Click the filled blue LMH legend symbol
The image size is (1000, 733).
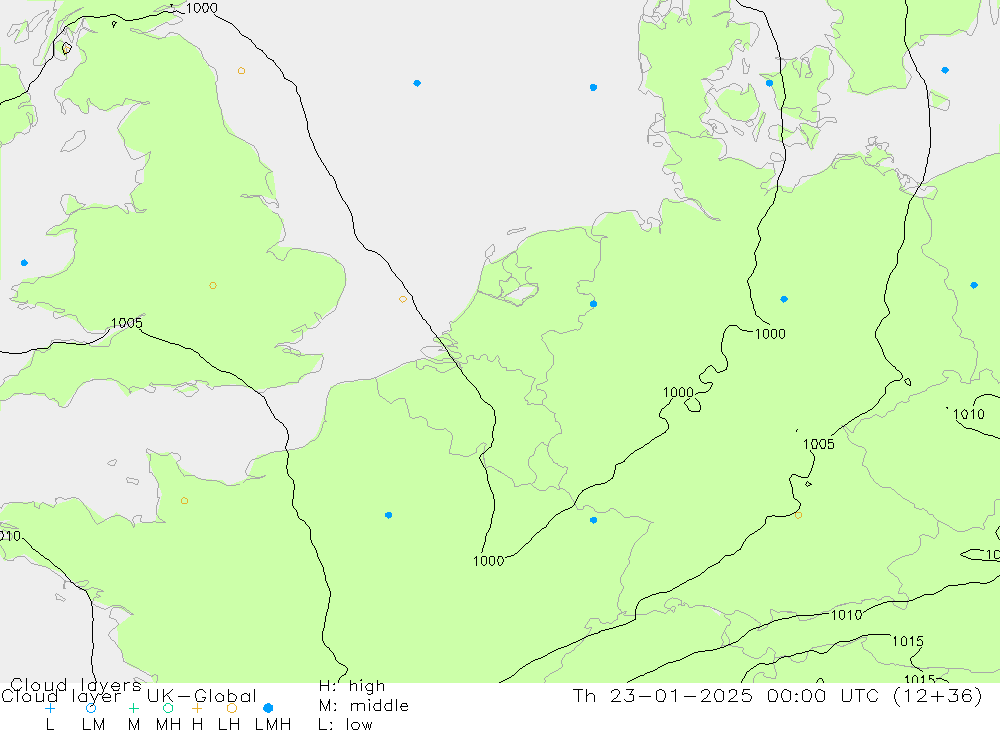tap(268, 708)
